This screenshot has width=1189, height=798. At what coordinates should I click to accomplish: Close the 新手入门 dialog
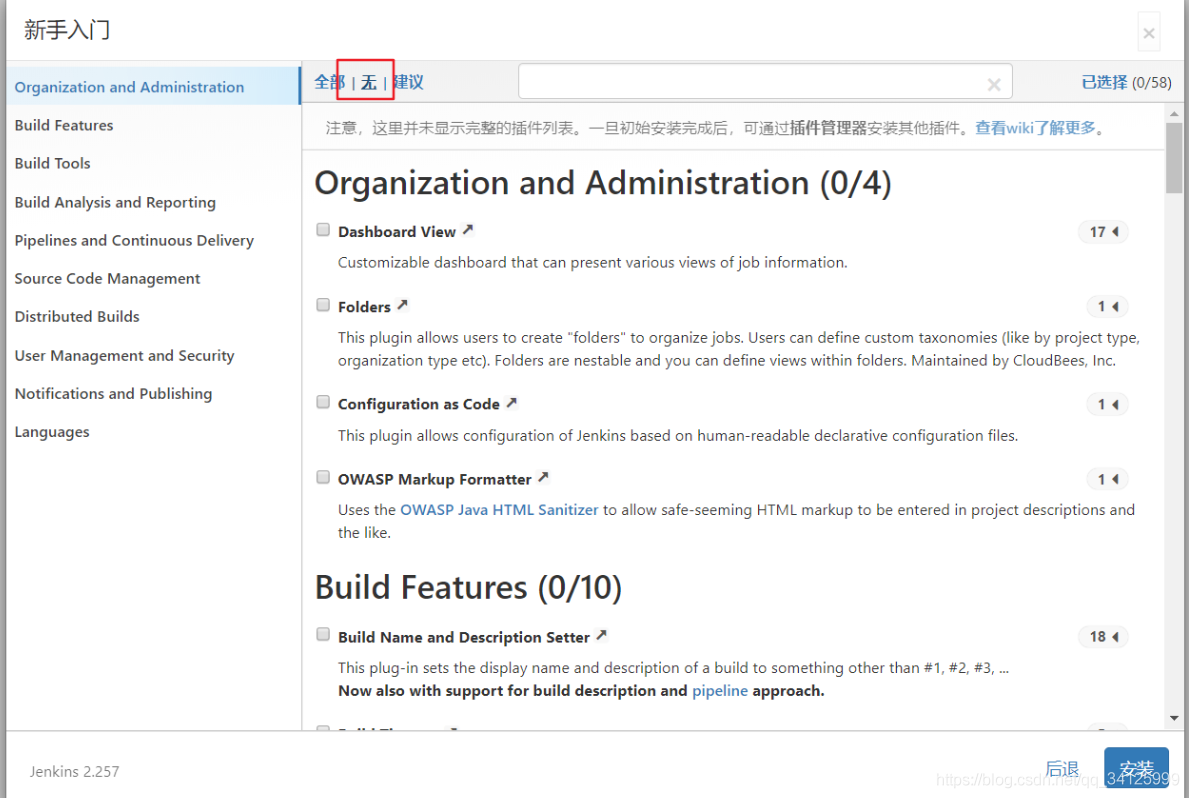coord(1149,33)
